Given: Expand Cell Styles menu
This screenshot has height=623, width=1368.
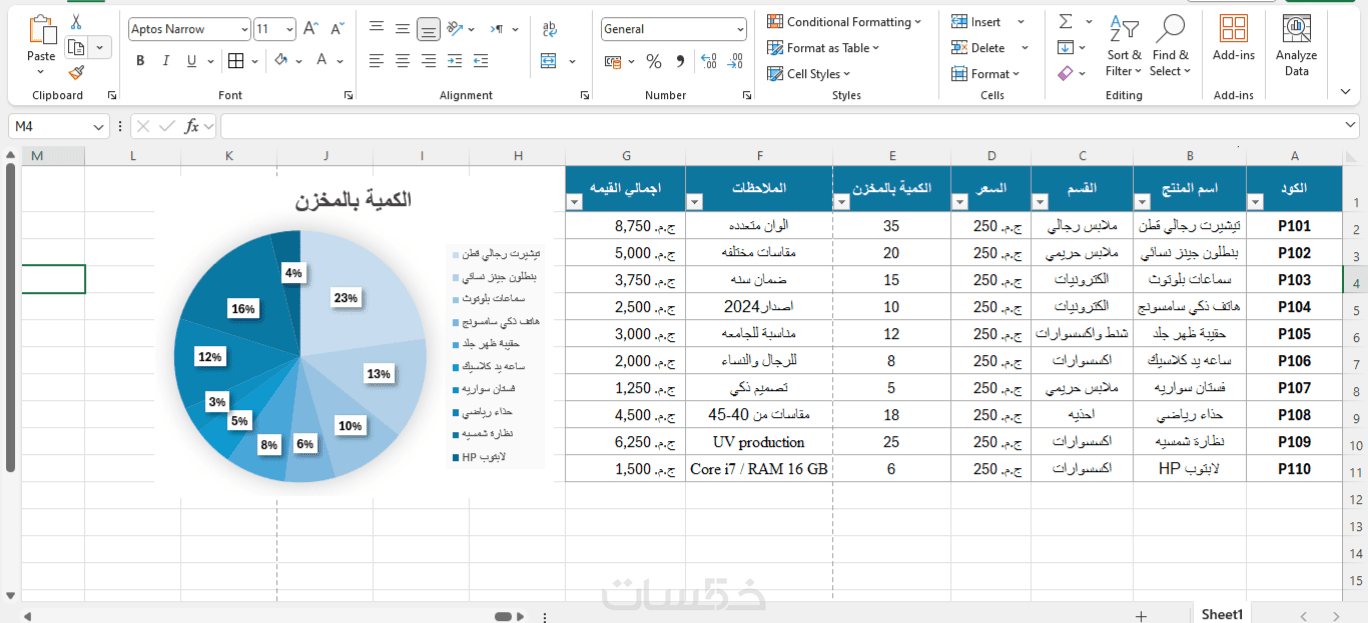Looking at the screenshot, I should [808, 74].
